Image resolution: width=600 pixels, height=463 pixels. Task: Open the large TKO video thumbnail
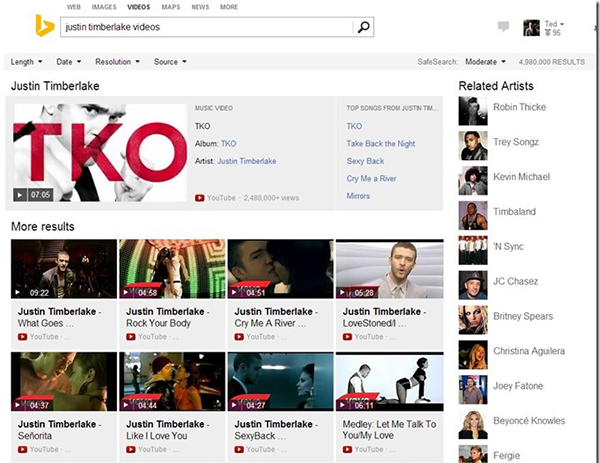point(101,153)
